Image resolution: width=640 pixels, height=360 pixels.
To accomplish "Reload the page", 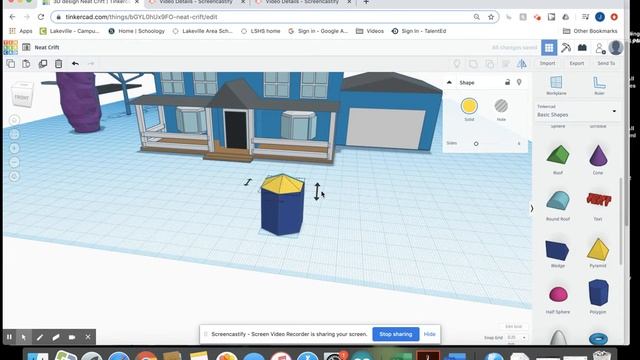I will (40, 17).
